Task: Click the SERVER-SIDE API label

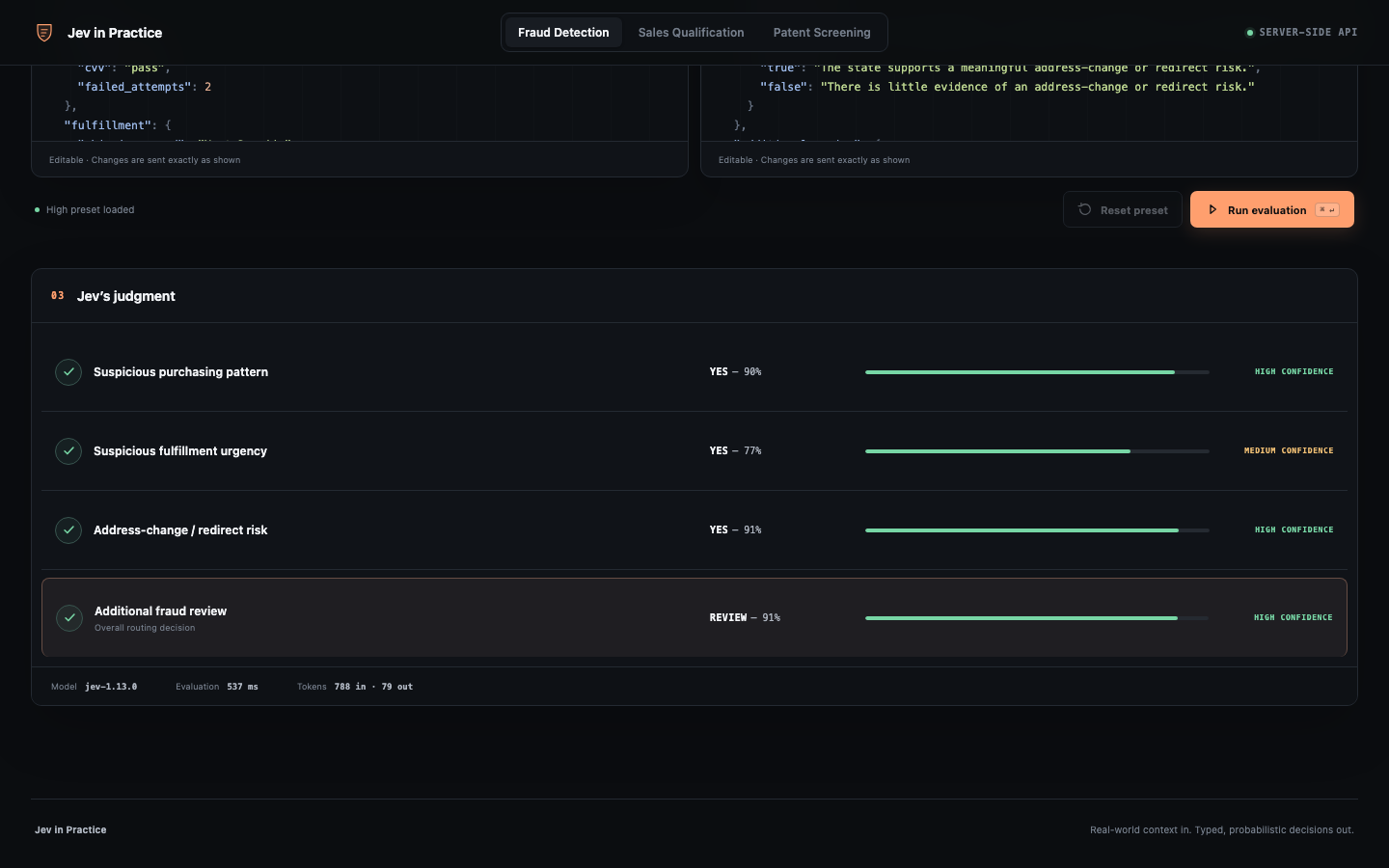Action: 1308,33
